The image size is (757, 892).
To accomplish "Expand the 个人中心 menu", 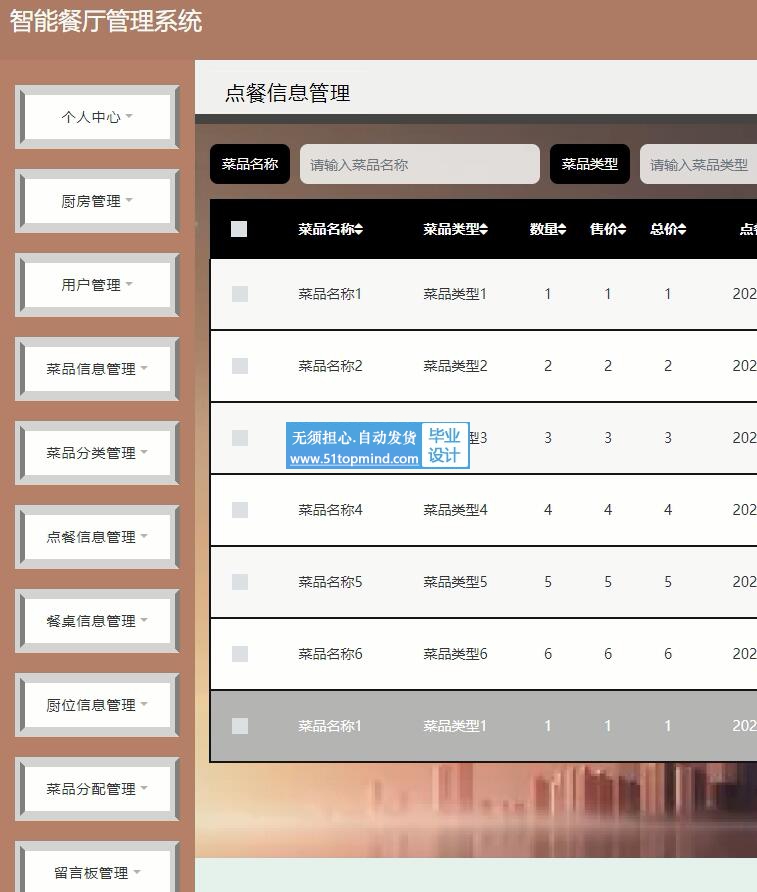I will click(97, 117).
